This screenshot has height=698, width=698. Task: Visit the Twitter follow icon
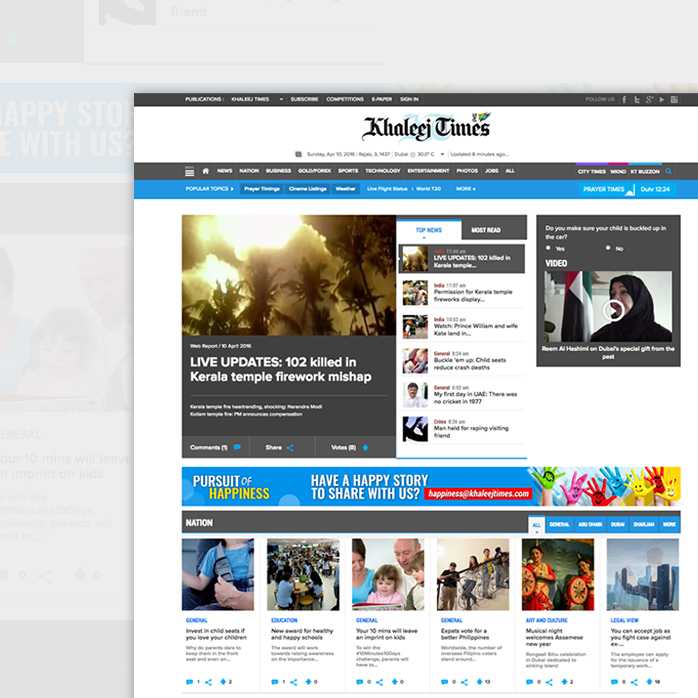tap(637, 99)
